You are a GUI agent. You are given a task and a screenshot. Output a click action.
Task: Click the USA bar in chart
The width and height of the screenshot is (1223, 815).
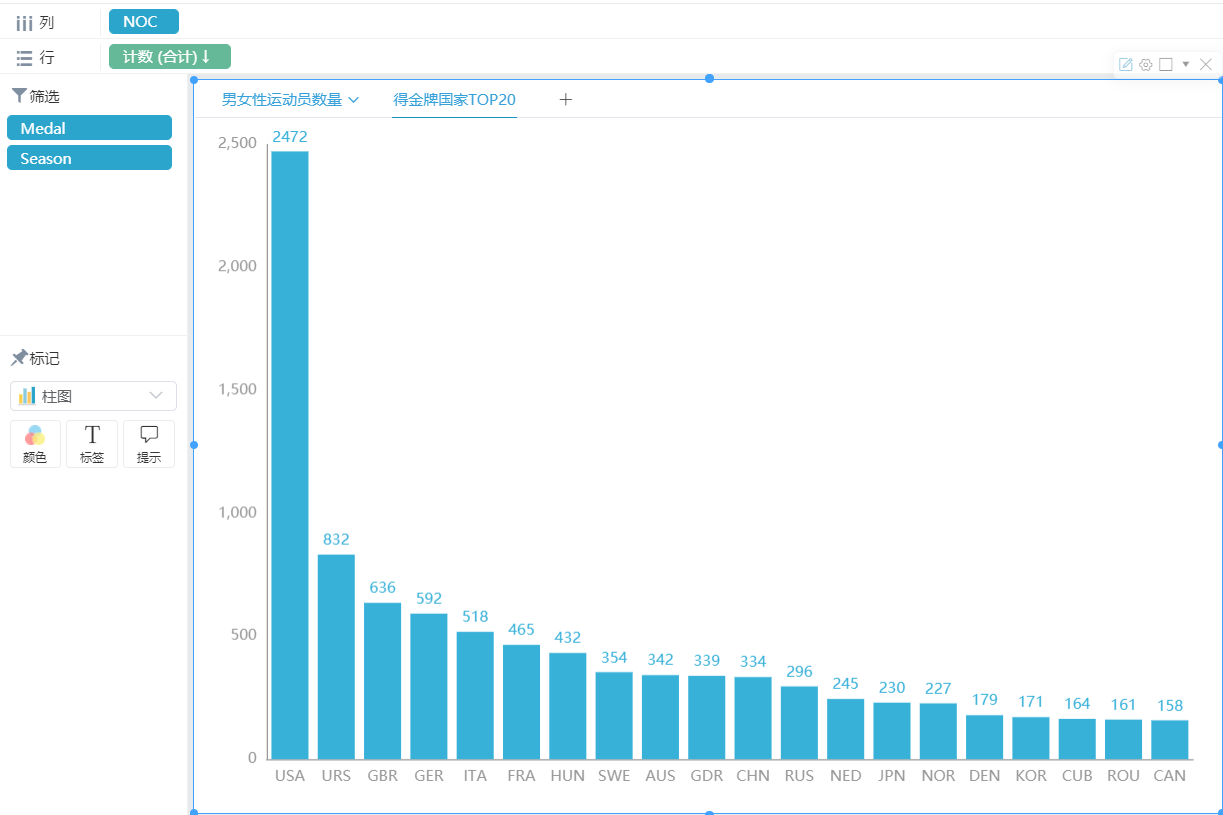(x=290, y=455)
